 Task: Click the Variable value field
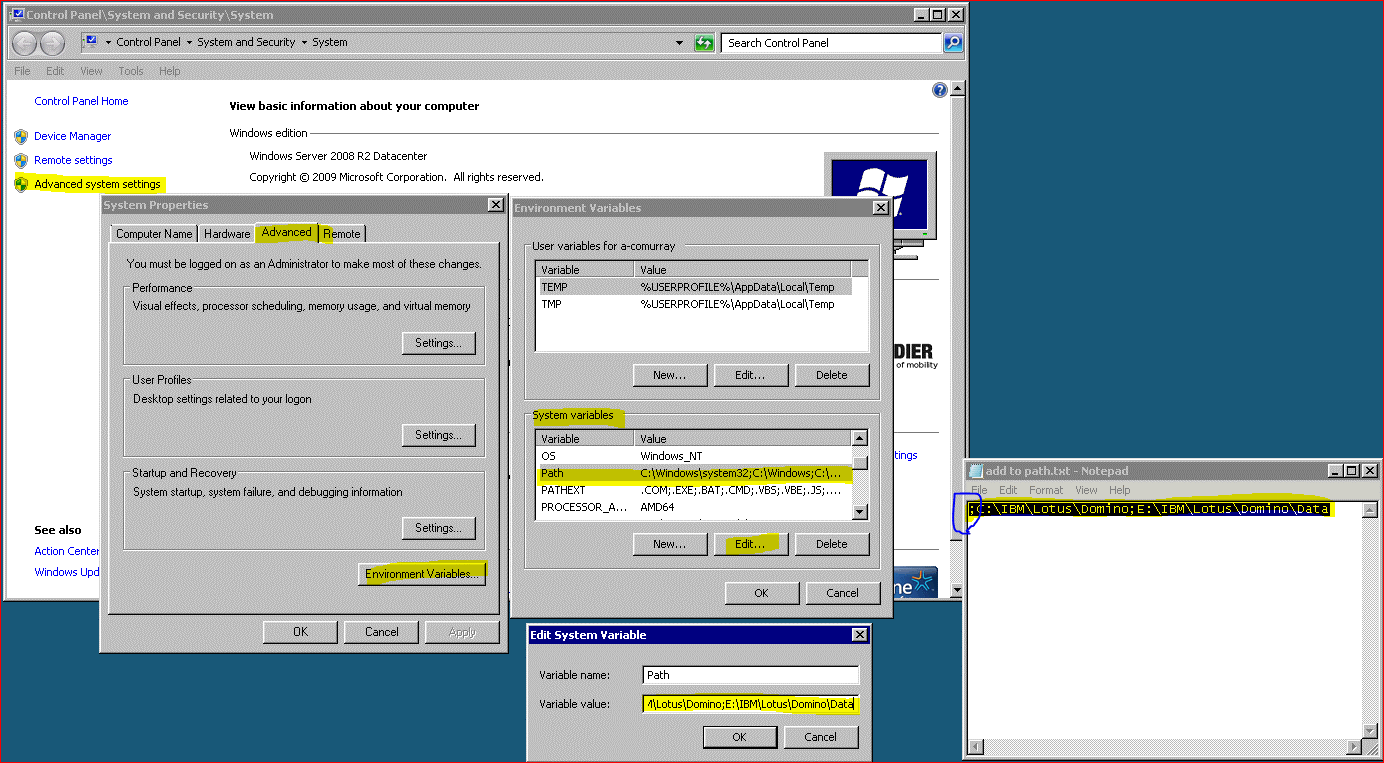click(751, 704)
